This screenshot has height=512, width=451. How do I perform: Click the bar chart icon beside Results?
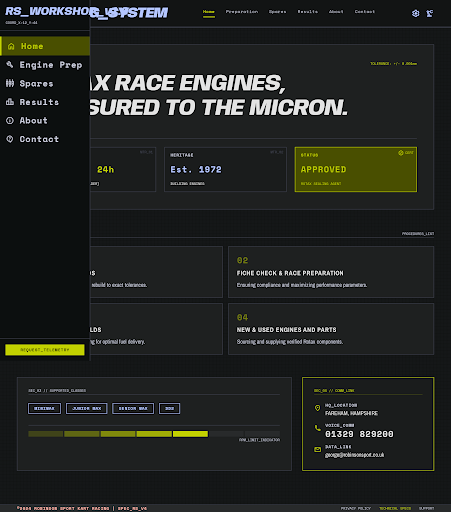pos(10,102)
